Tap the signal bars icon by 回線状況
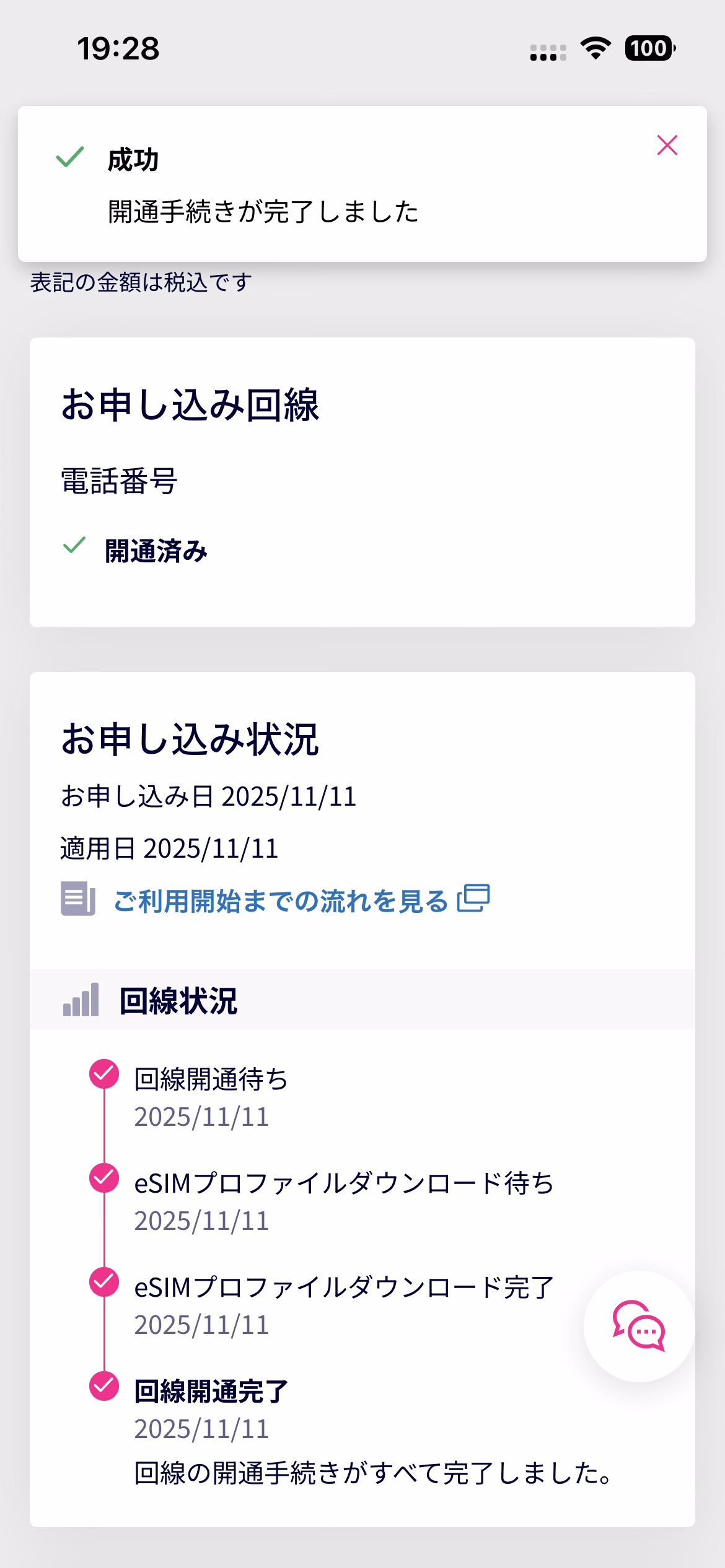This screenshot has width=725, height=1568. (81, 1000)
